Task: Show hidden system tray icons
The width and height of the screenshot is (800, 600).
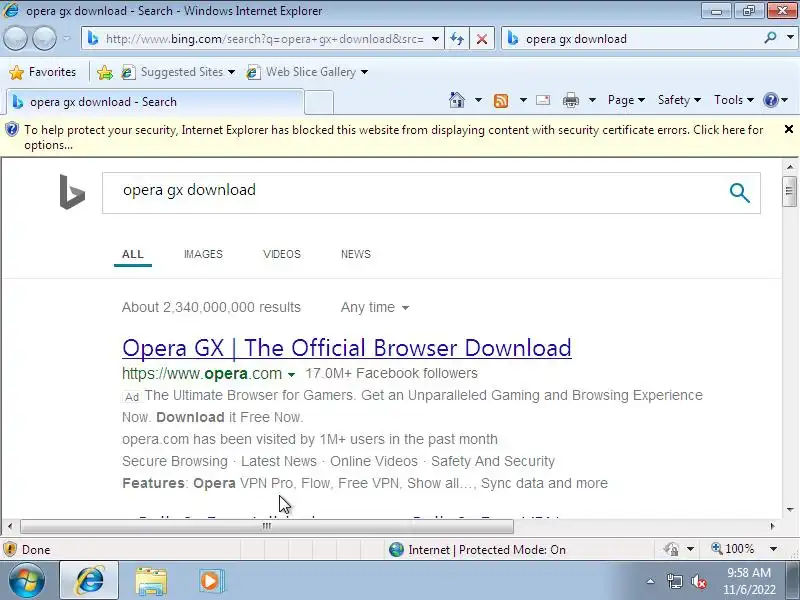Action: pyautogui.click(x=651, y=581)
